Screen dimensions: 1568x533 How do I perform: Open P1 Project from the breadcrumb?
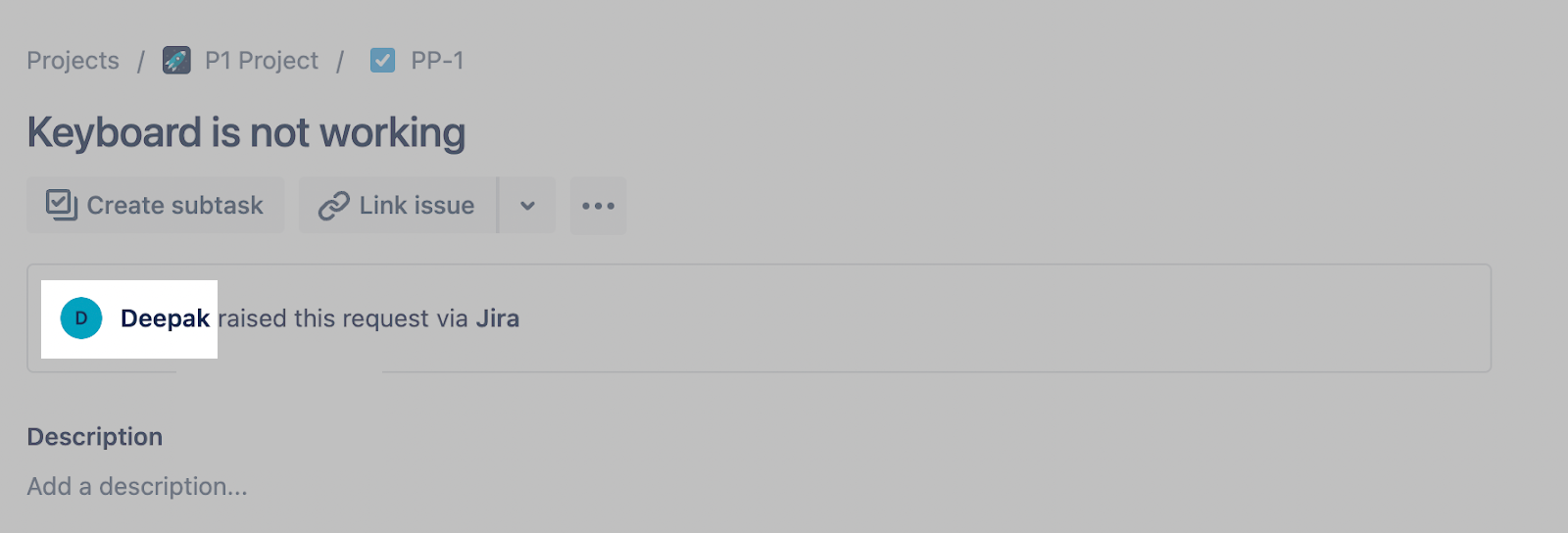(x=261, y=61)
